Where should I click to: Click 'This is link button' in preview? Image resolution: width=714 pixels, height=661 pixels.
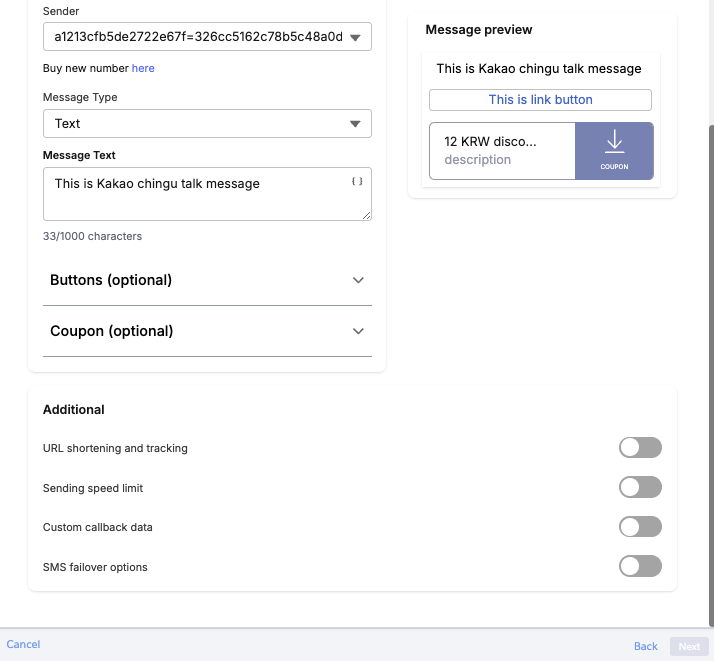coord(540,100)
